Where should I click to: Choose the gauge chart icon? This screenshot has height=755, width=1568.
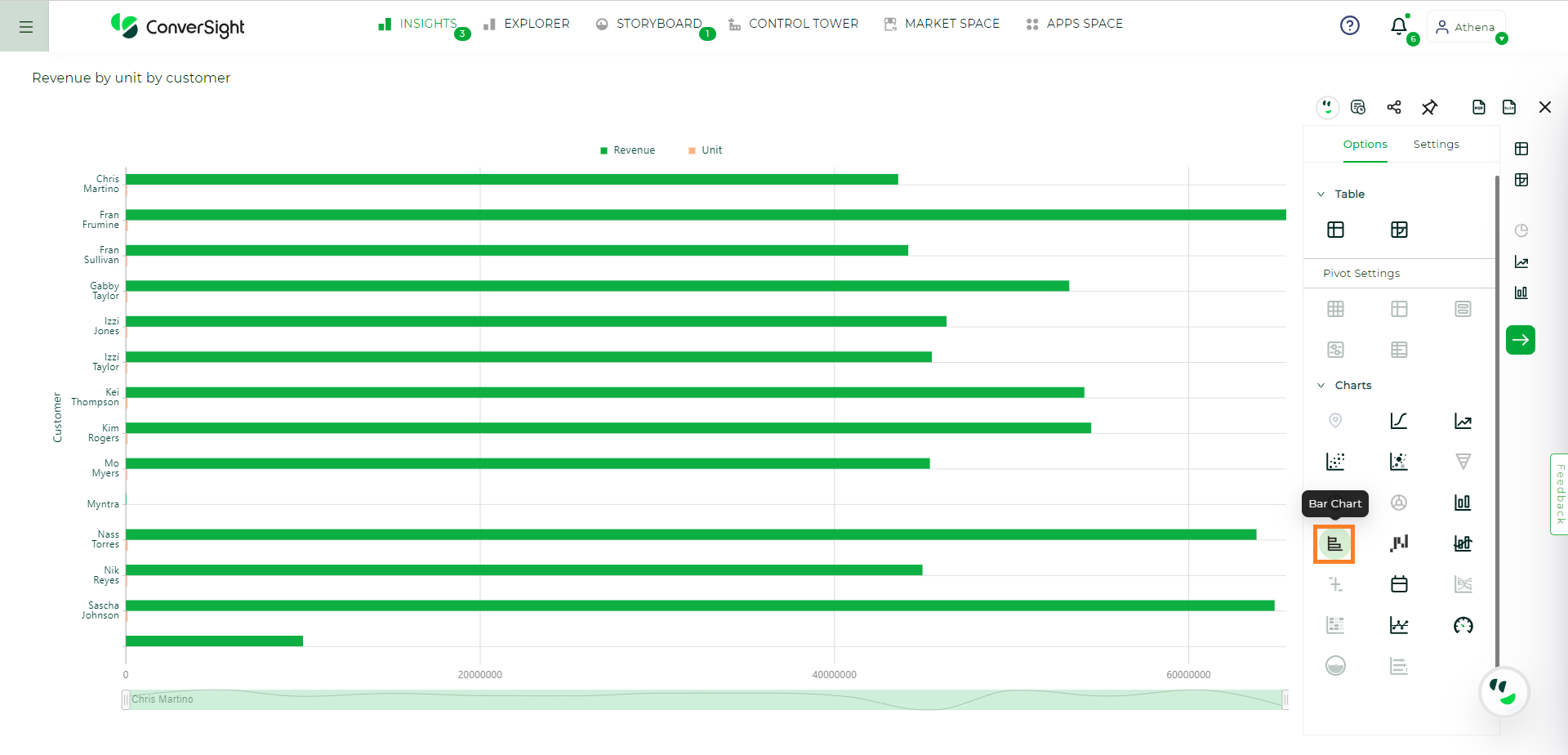tap(1463, 625)
